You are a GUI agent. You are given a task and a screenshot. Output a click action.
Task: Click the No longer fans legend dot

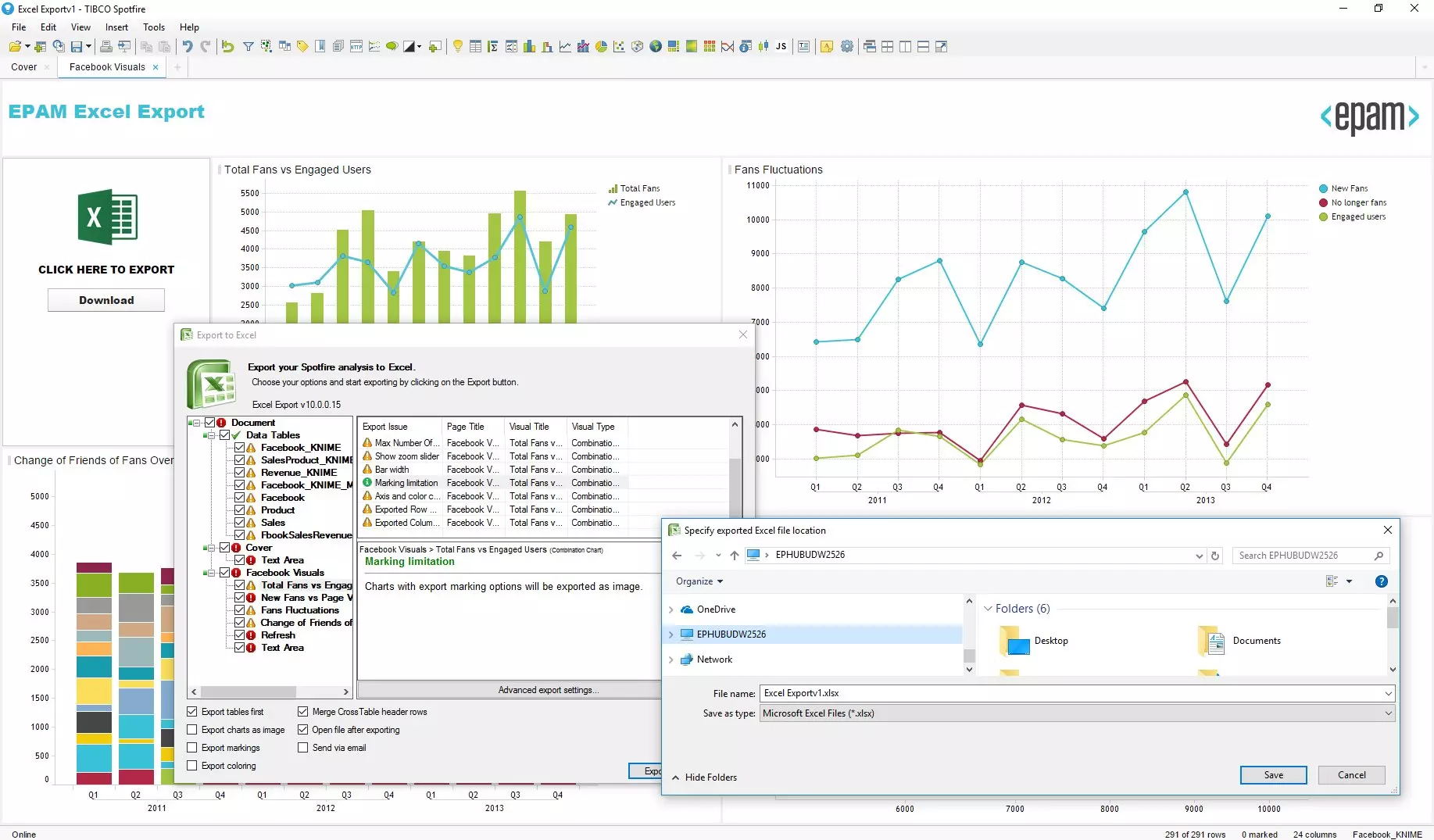(1323, 203)
